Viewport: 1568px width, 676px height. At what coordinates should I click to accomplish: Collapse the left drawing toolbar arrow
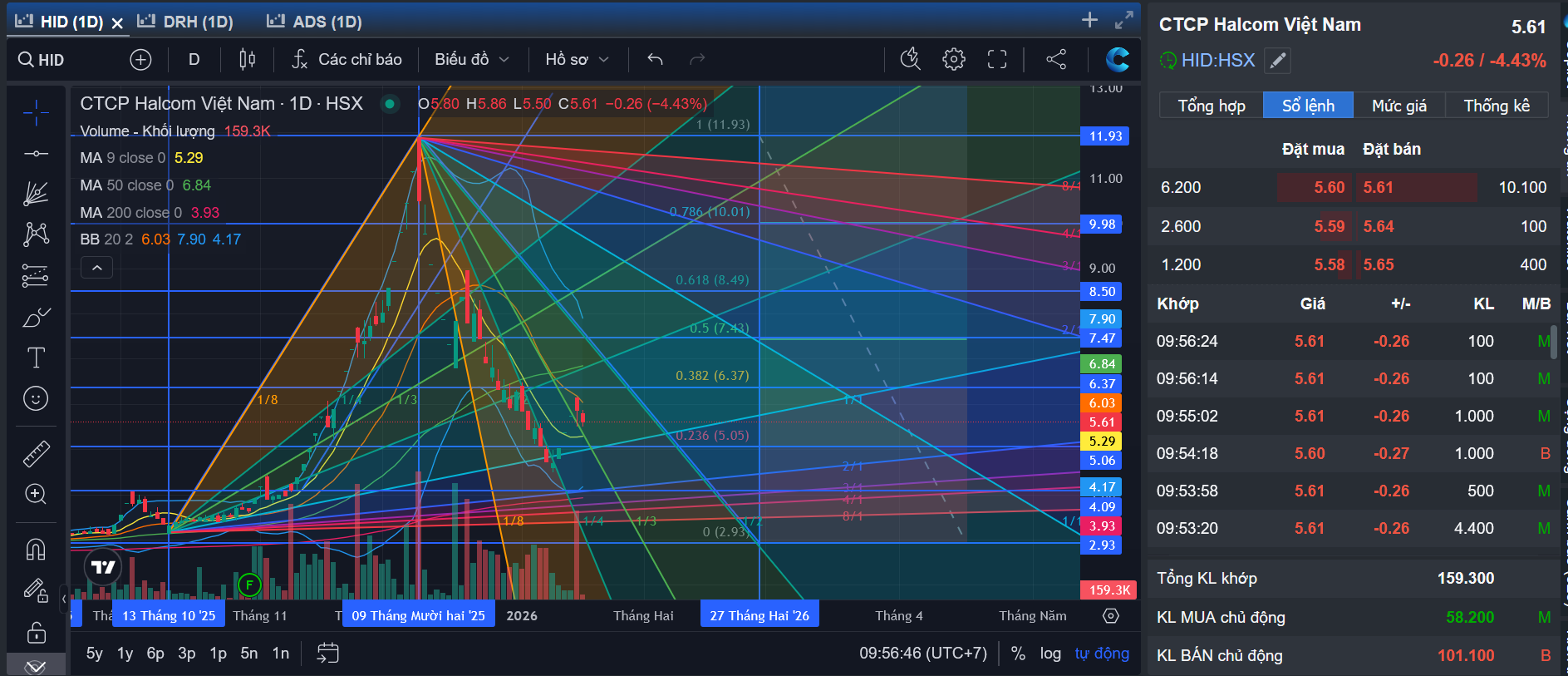[x=64, y=598]
